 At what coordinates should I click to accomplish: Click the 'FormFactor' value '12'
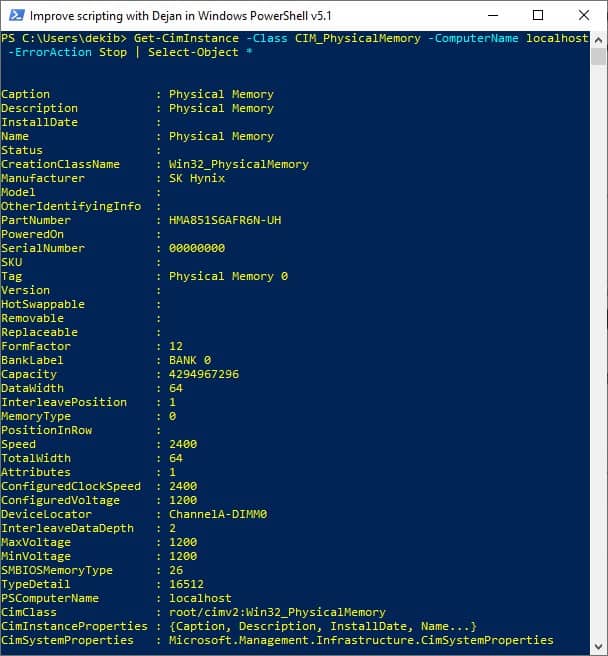pyautogui.click(x=176, y=346)
